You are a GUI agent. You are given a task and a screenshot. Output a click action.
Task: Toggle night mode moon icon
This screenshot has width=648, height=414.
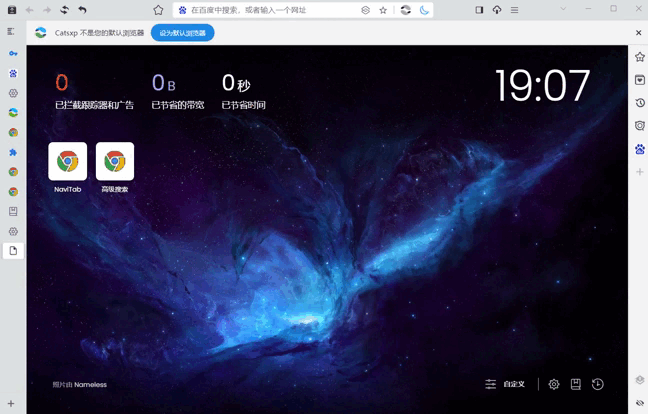click(424, 10)
